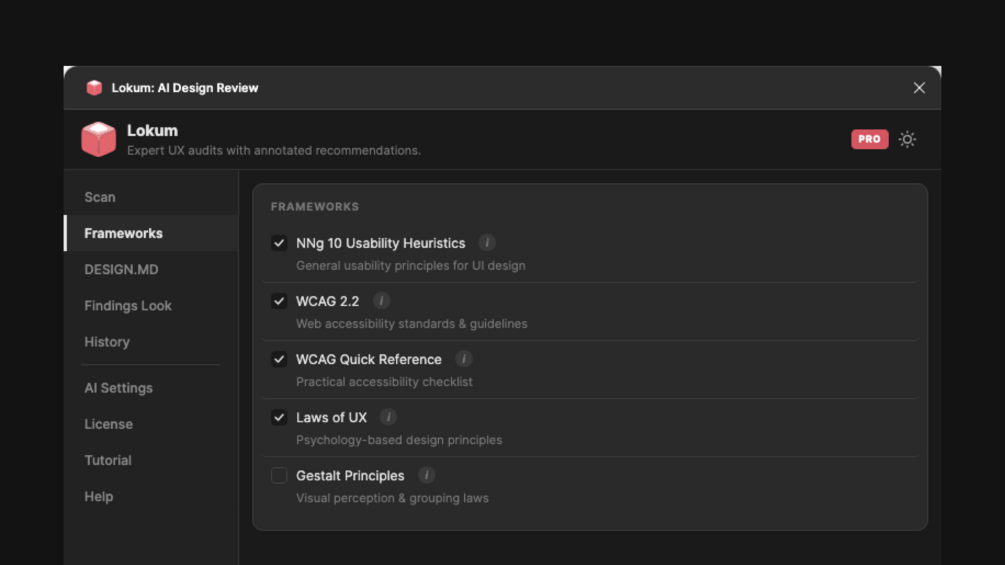Click the small Lokum icon in title bar
Viewport: 1005px width, 565px height.
[x=94, y=88]
